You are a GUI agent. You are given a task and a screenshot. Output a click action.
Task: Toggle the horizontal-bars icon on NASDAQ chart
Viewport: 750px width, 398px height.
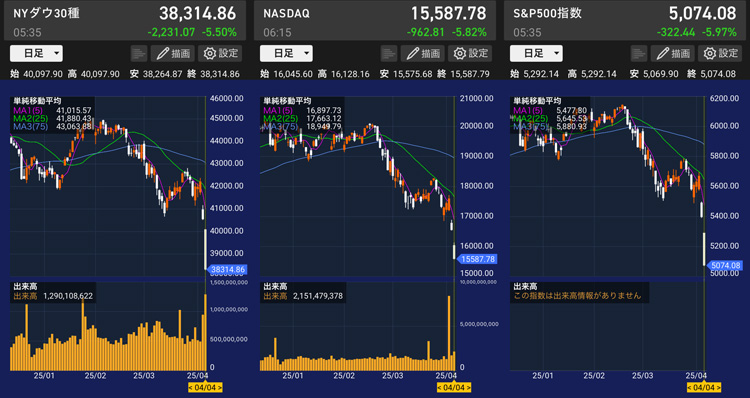click(x=389, y=53)
